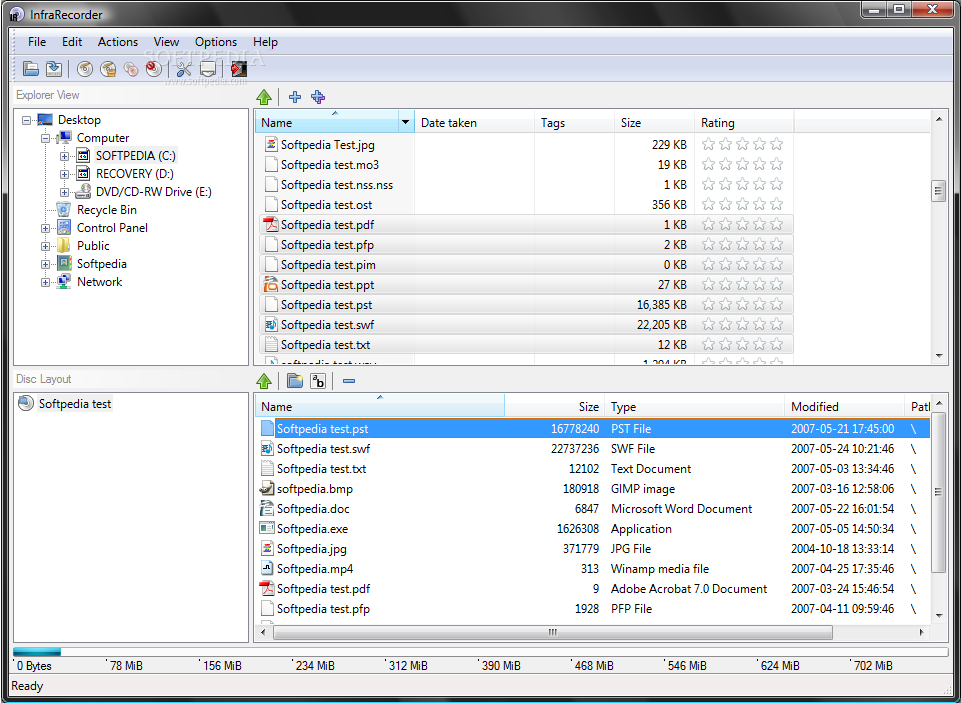
Task: Go up one level in the Disc Layout
Action: [x=264, y=381]
